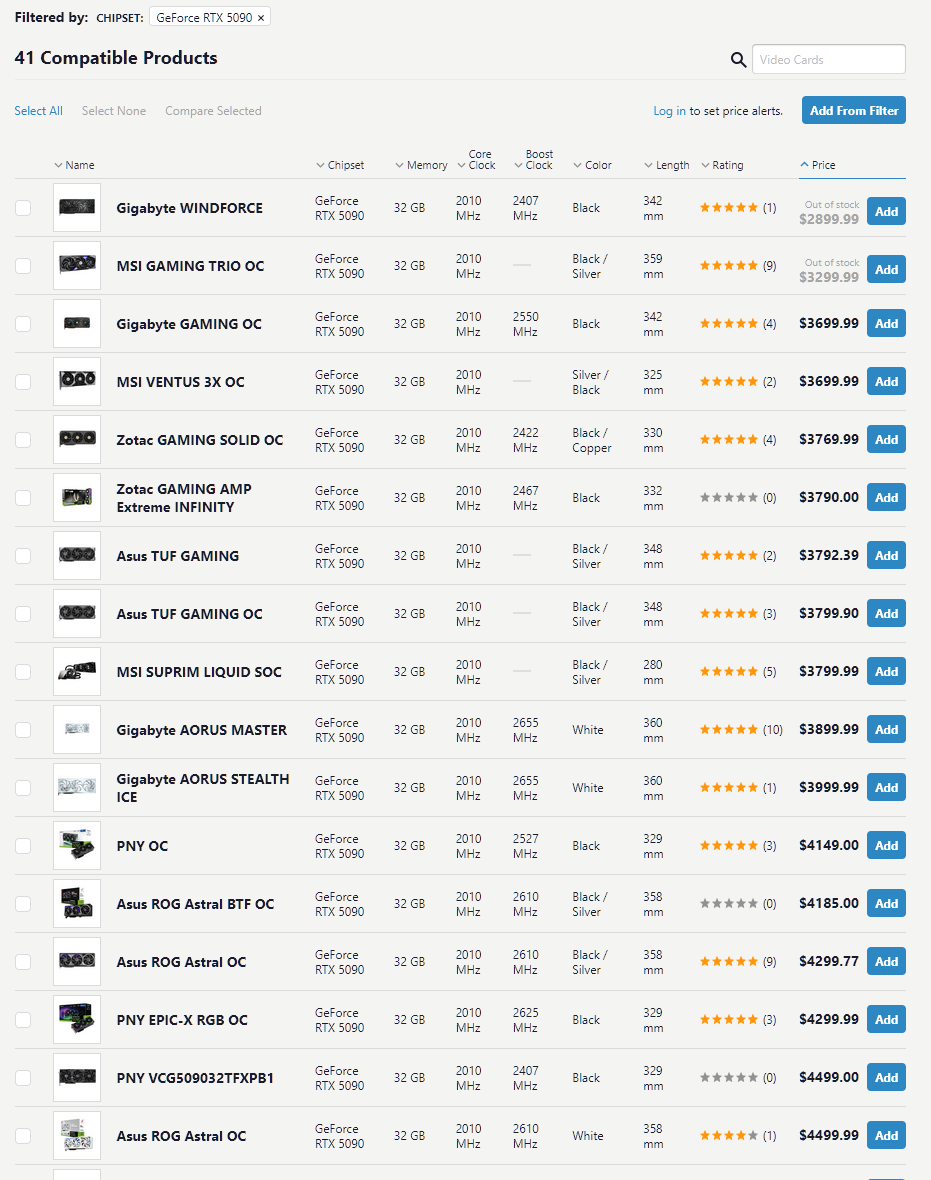Check the MSI VENTUS 3X OC checkbox

coord(23,382)
